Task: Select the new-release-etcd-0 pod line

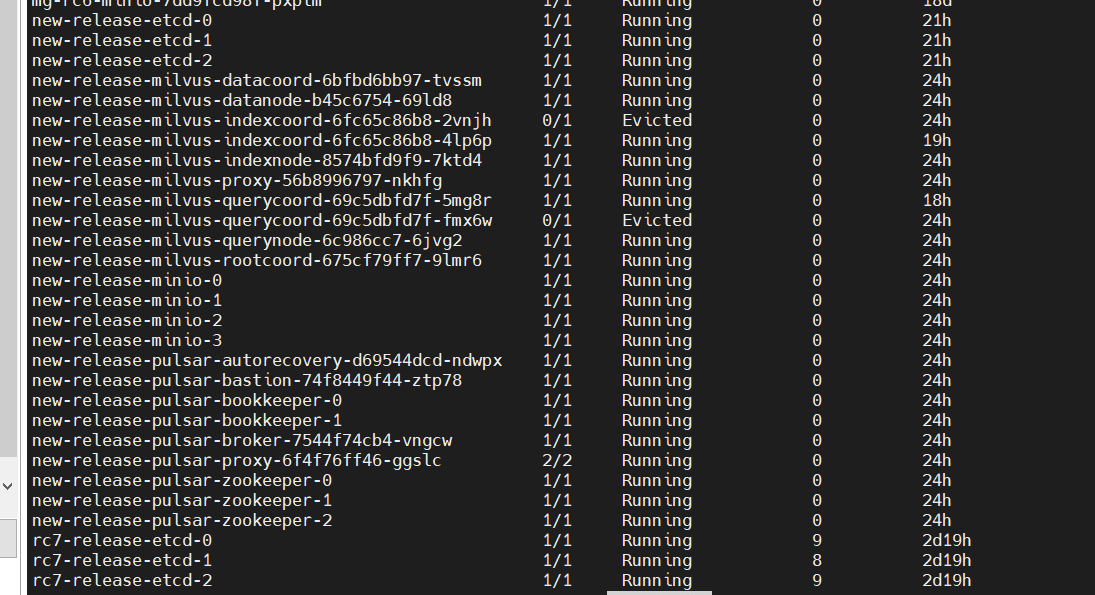Action: click(122, 20)
